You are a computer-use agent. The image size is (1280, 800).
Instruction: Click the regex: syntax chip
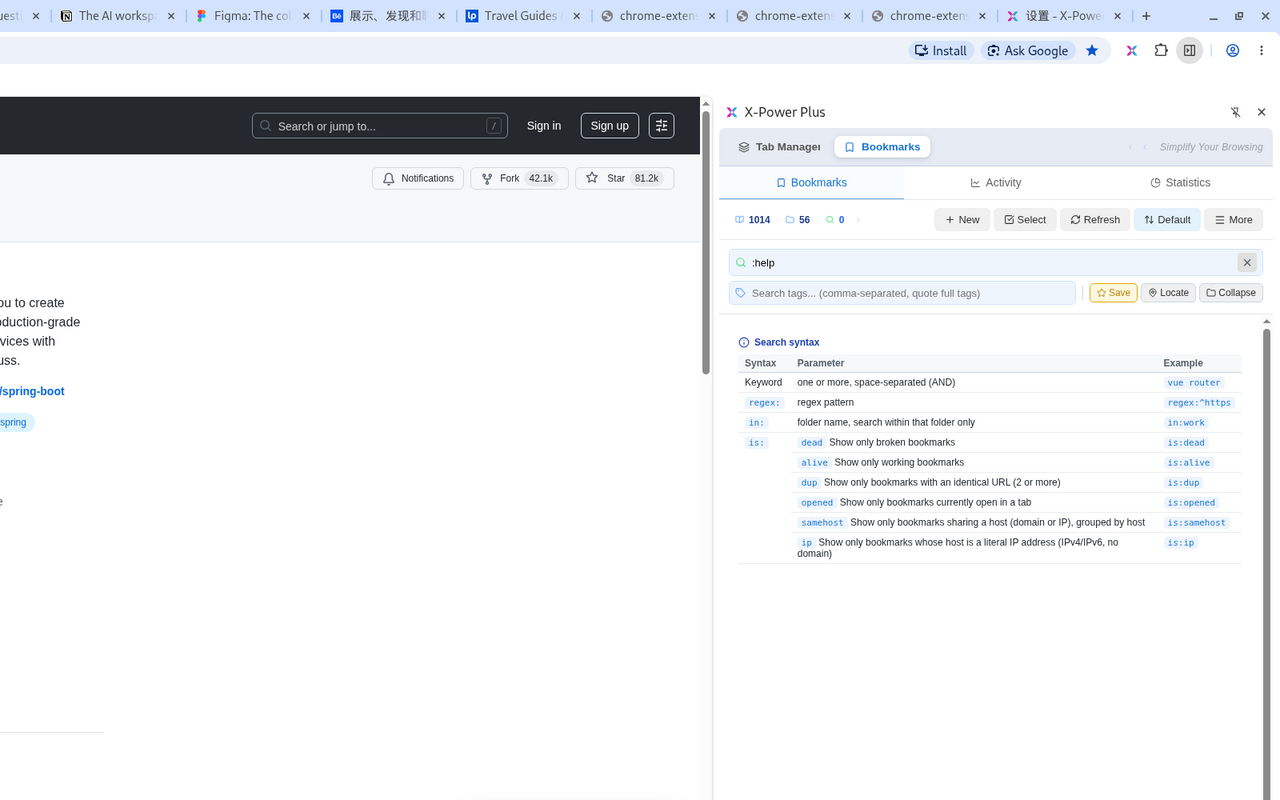[x=764, y=403]
